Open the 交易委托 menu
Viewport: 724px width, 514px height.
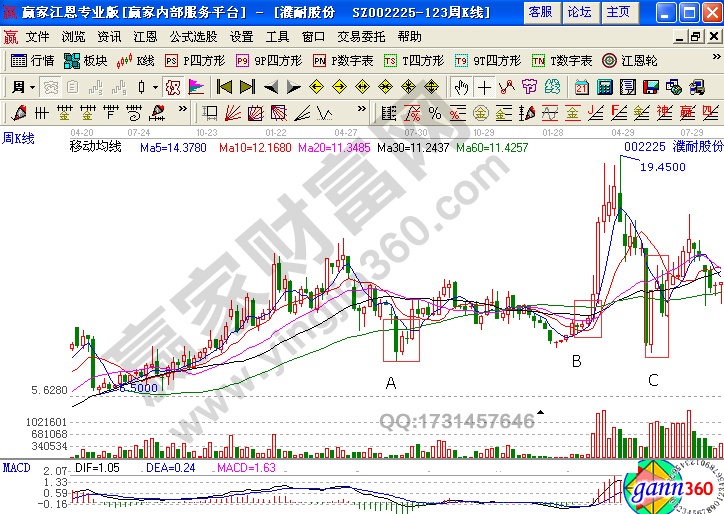pyautogui.click(x=358, y=36)
